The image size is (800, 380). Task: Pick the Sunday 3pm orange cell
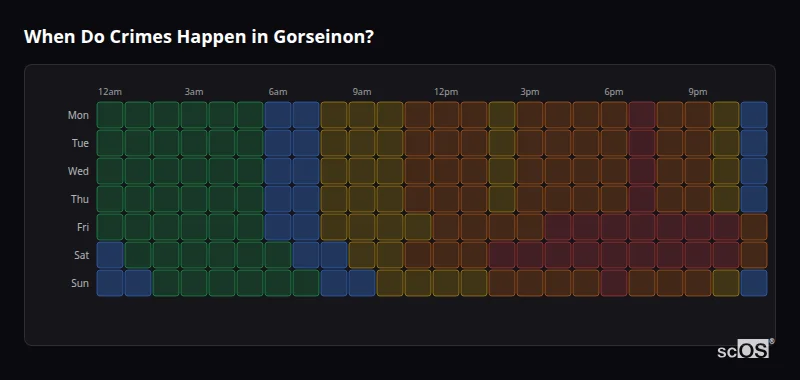tap(530, 283)
